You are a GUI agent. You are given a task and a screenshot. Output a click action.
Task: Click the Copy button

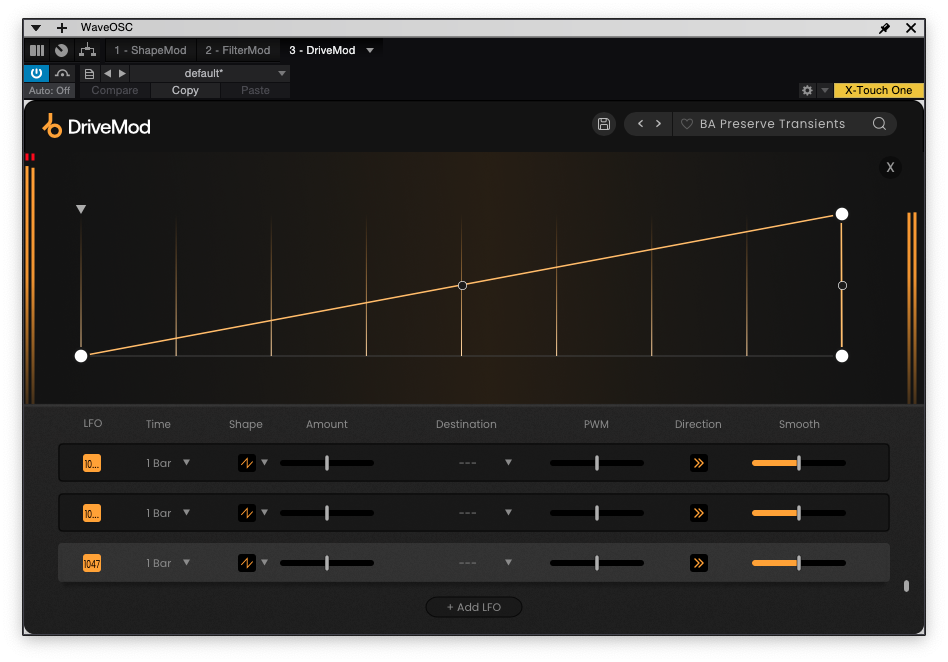(x=185, y=90)
